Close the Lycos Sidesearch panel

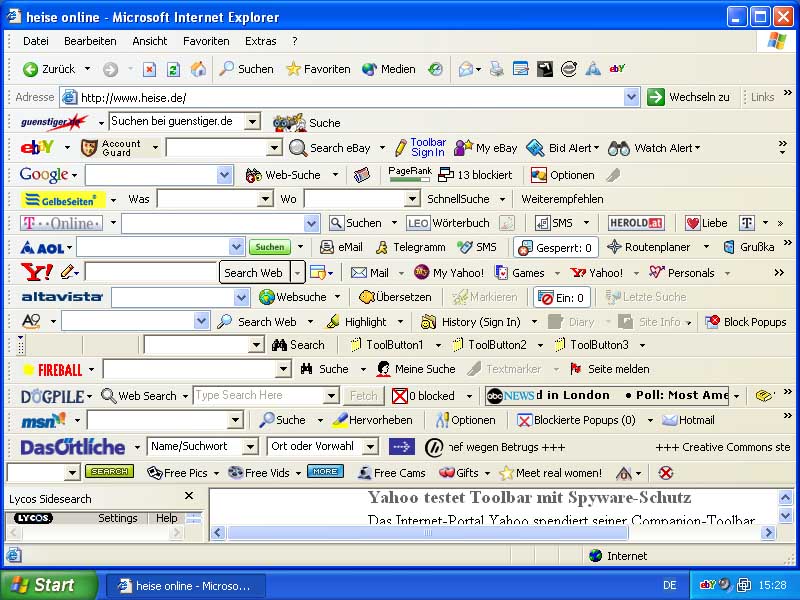pos(189,496)
